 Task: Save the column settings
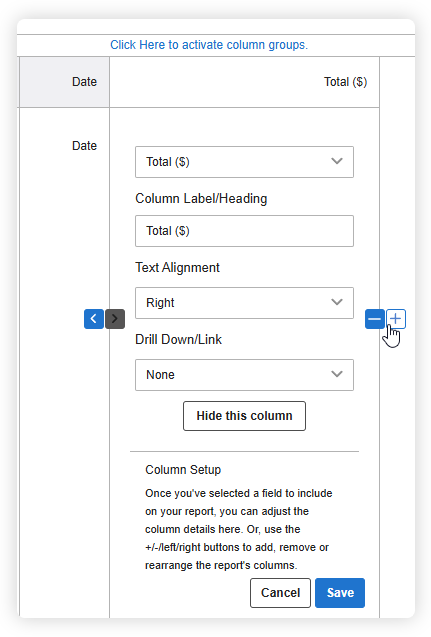340,593
